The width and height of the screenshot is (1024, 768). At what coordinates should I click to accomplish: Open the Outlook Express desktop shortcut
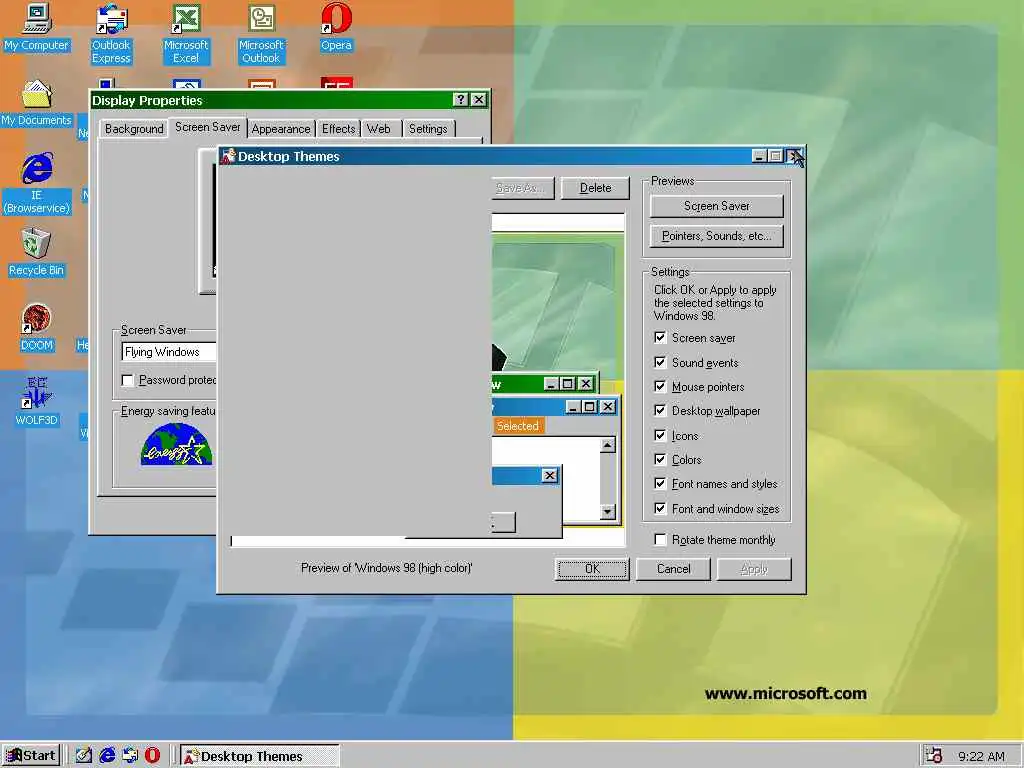pos(111,34)
